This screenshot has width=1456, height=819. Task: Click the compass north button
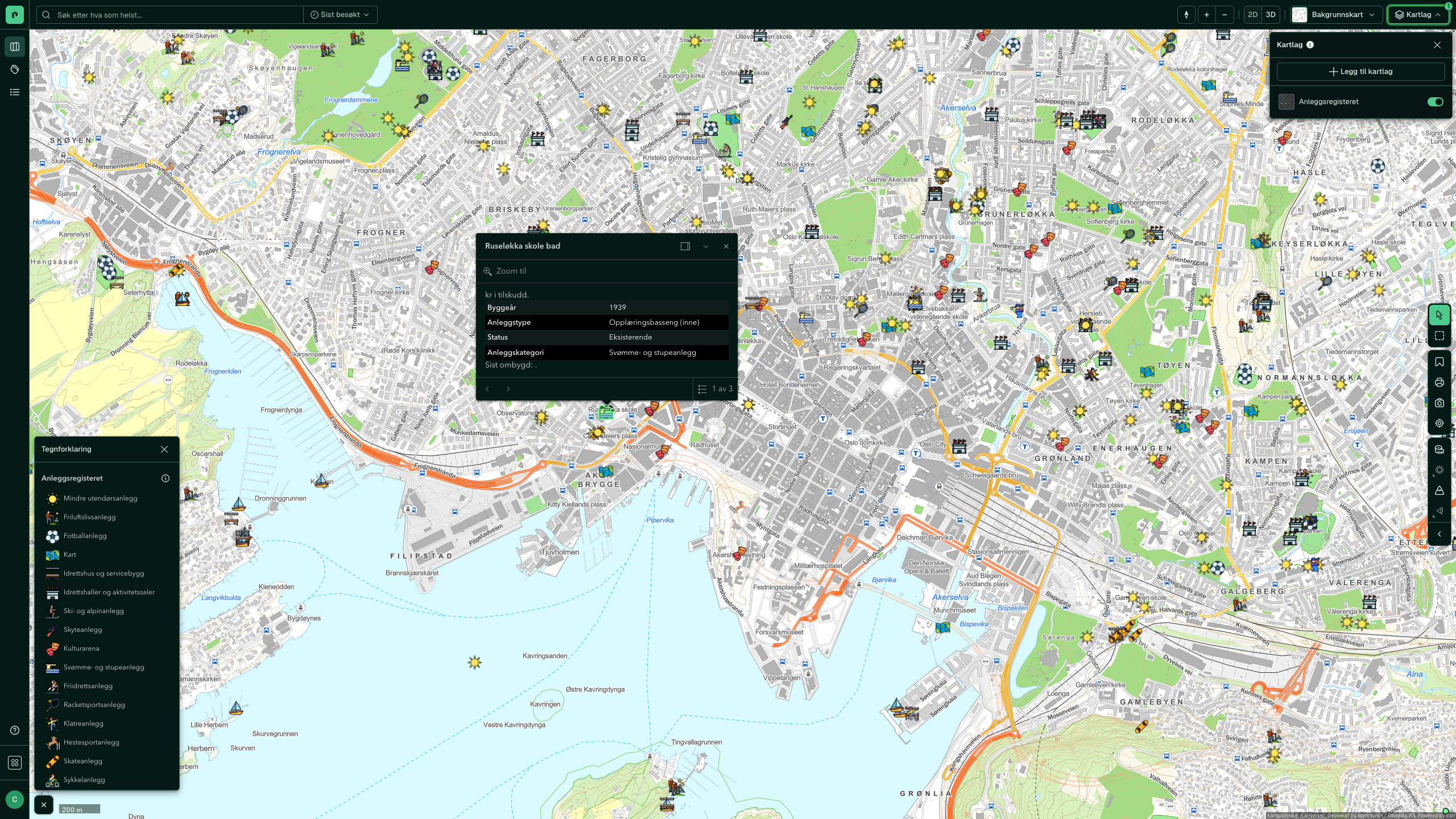click(1186, 15)
